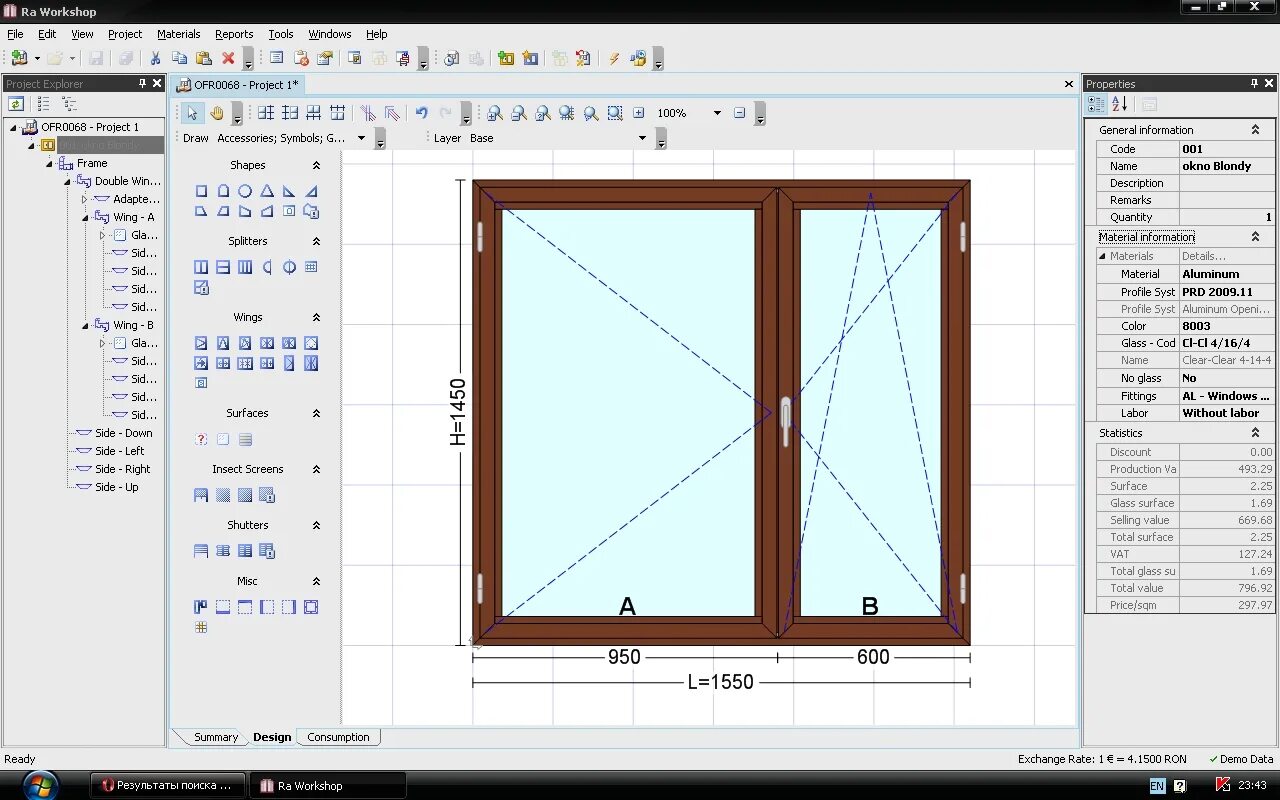Click the first shutter icon
The width and height of the screenshot is (1280, 800).
point(201,551)
